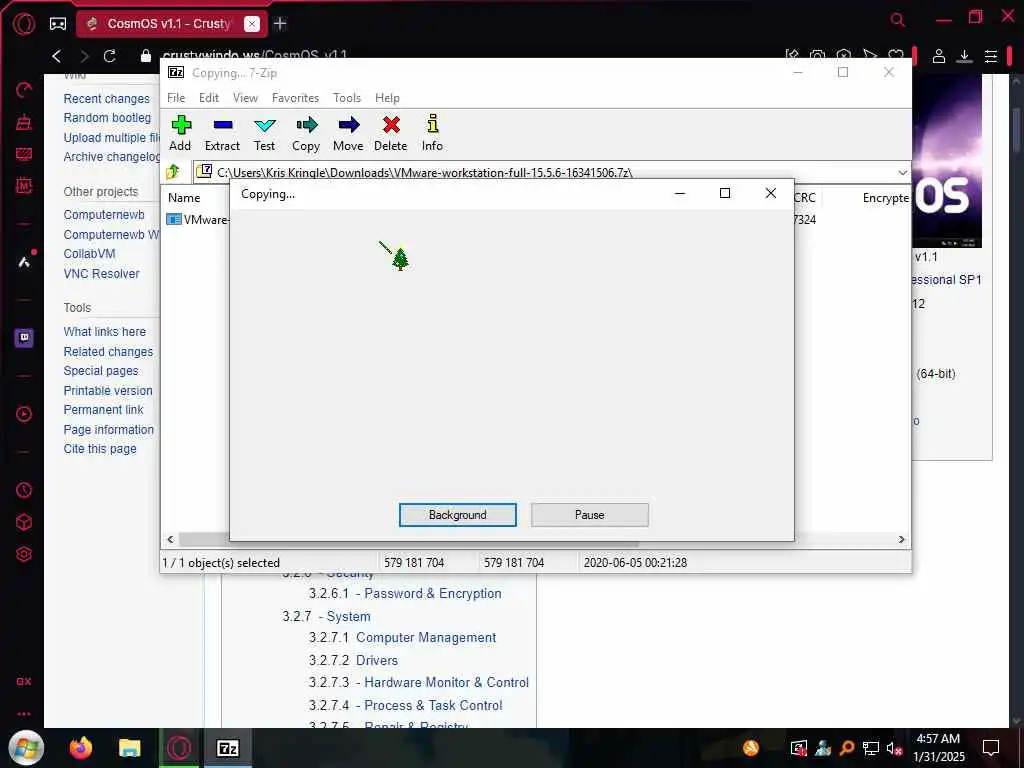Open the 7-Zip File menu

pyautogui.click(x=176, y=98)
